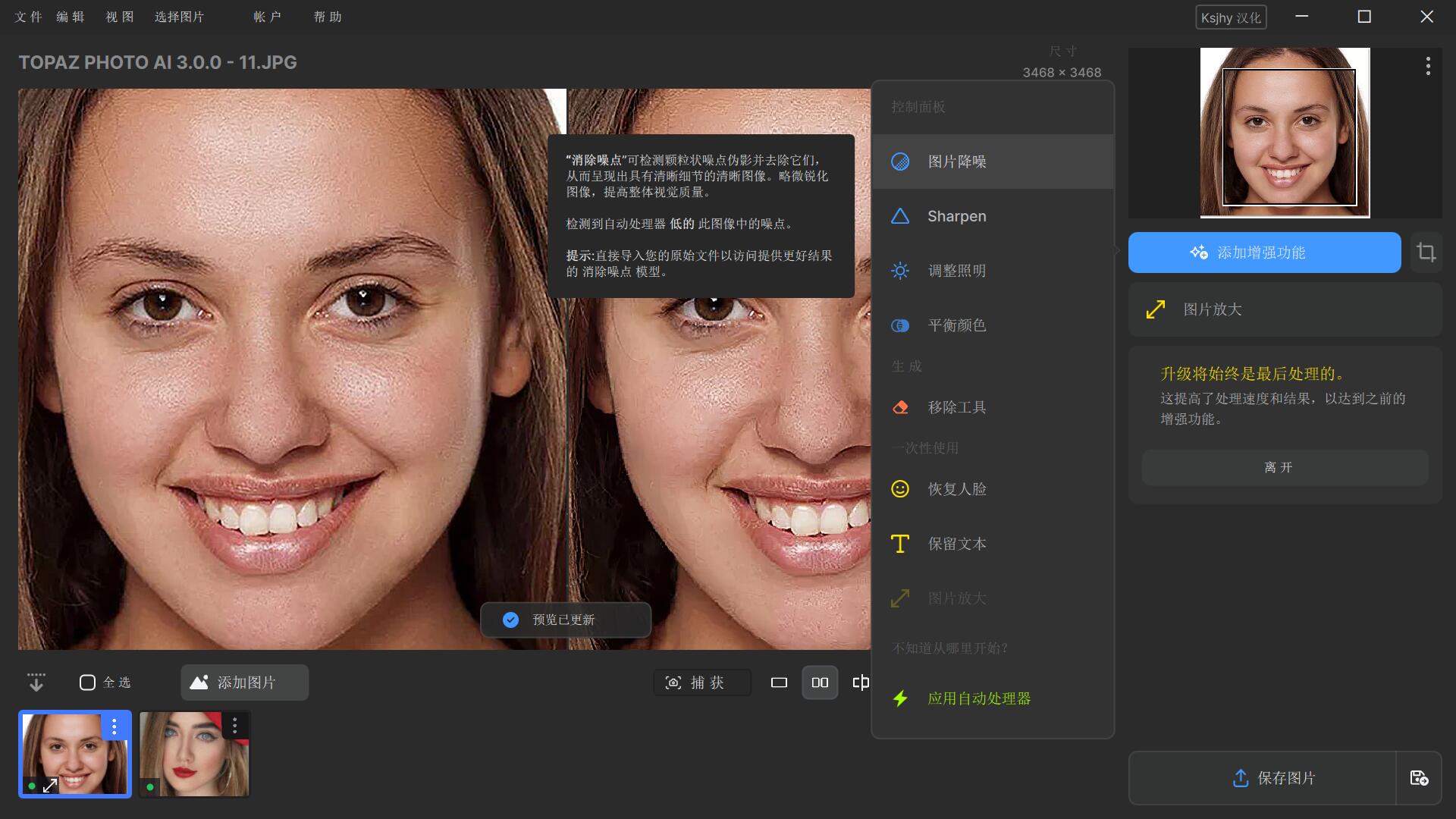Viewport: 1456px width, 819px height.
Task: Select the 调整照明 lighting adjustment tool
Action: (955, 271)
